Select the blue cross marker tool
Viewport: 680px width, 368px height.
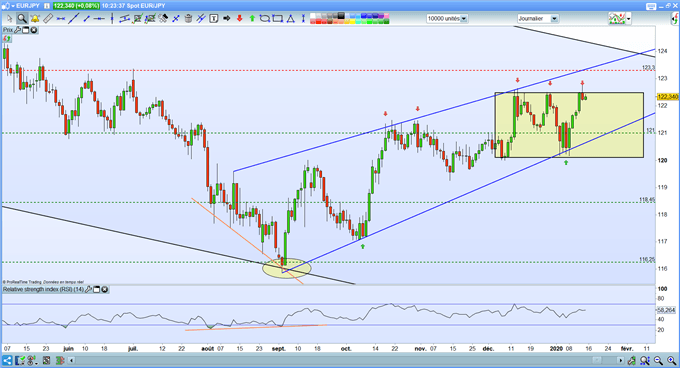pyautogui.click(x=176, y=19)
